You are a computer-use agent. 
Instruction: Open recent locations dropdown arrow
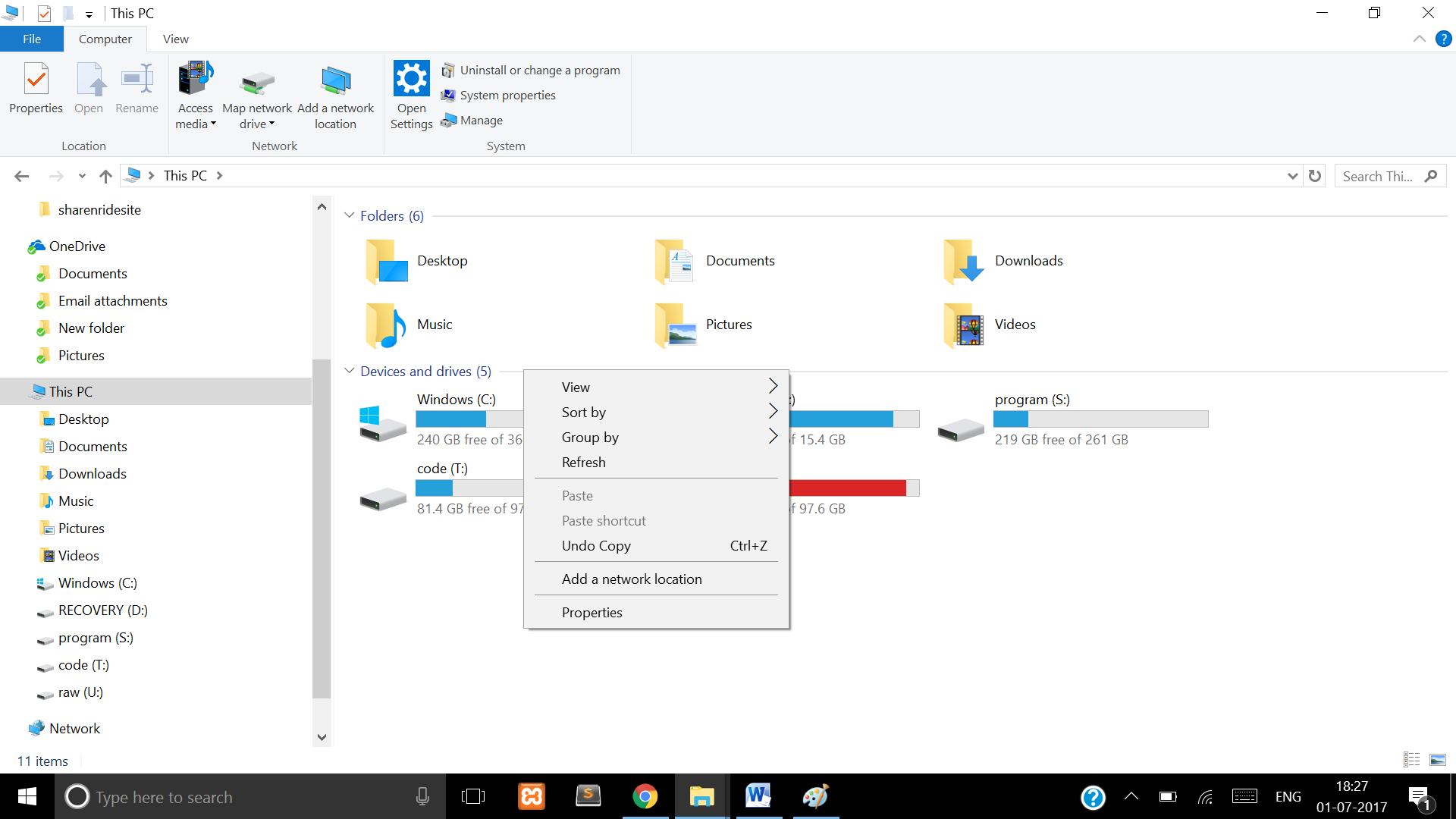pos(82,176)
